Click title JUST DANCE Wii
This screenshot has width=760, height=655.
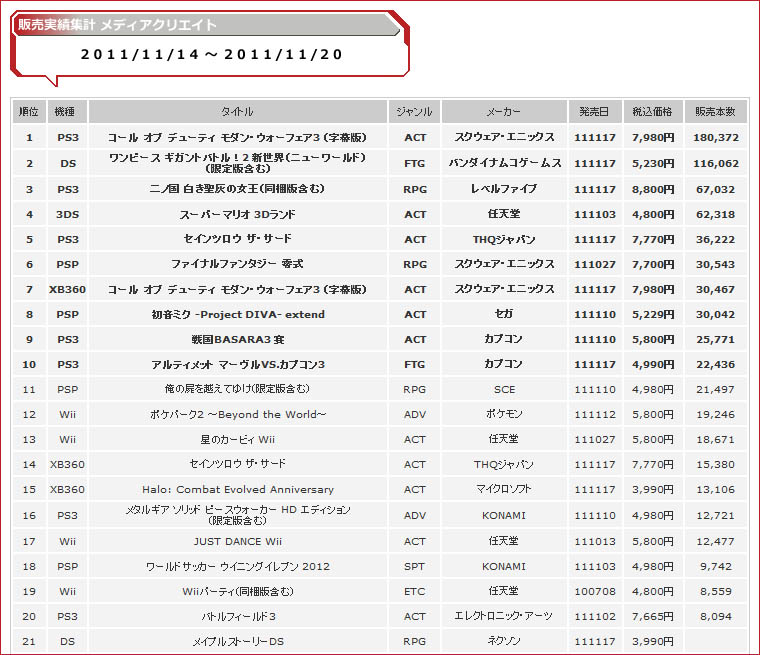click(x=238, y=542)
